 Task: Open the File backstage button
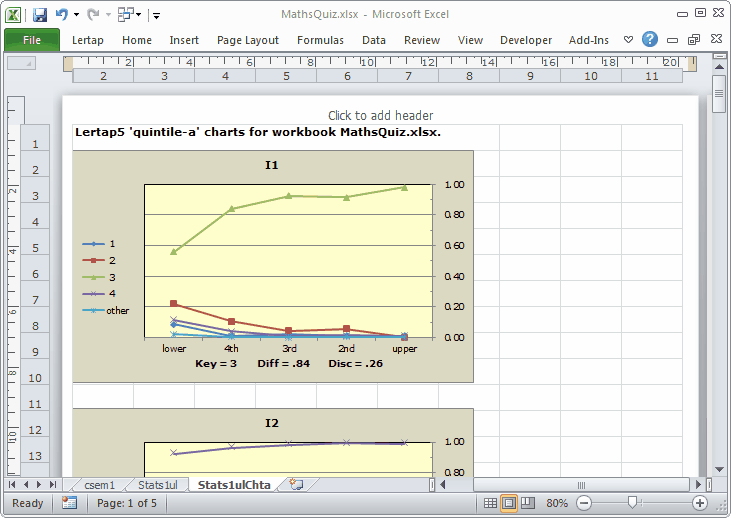pyautogui.click(x=32, y=40)
